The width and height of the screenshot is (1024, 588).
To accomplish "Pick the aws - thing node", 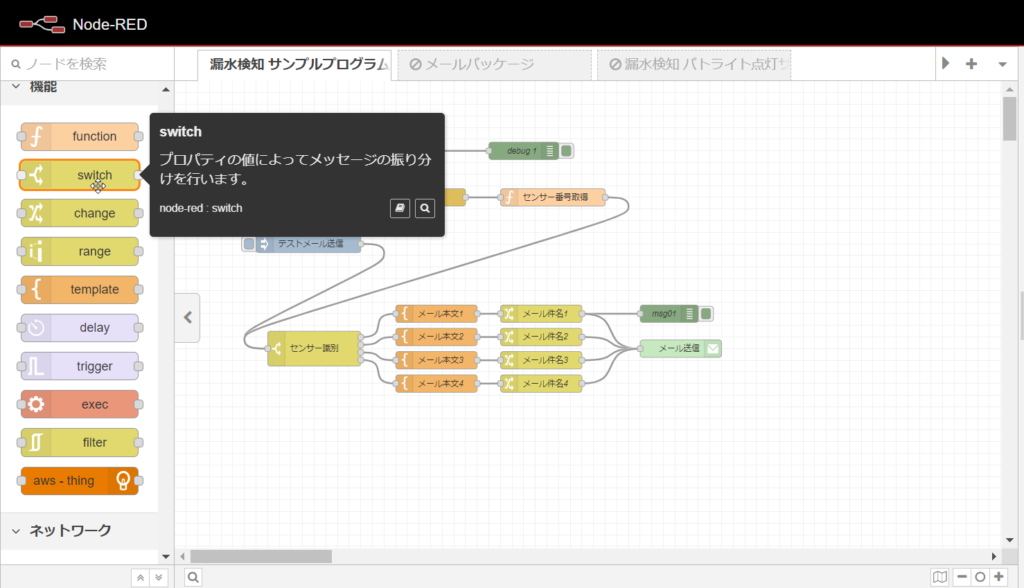I will click(x=80, y=481).
